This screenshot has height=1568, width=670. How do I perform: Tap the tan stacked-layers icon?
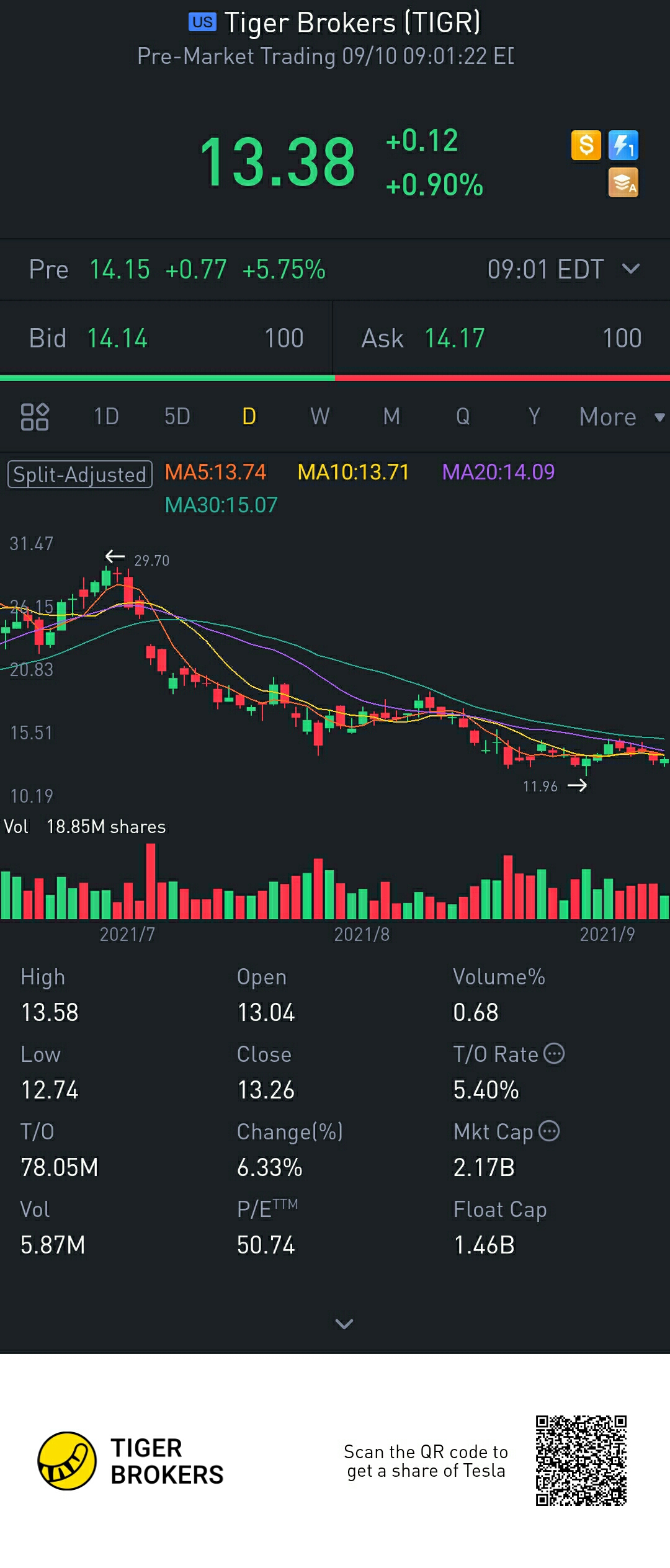click(x=623, y=183)
